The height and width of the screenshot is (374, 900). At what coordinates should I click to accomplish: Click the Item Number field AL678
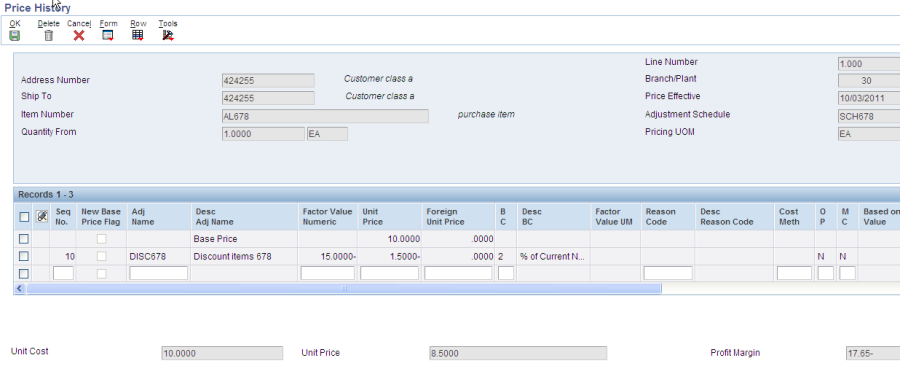[325, 116]
